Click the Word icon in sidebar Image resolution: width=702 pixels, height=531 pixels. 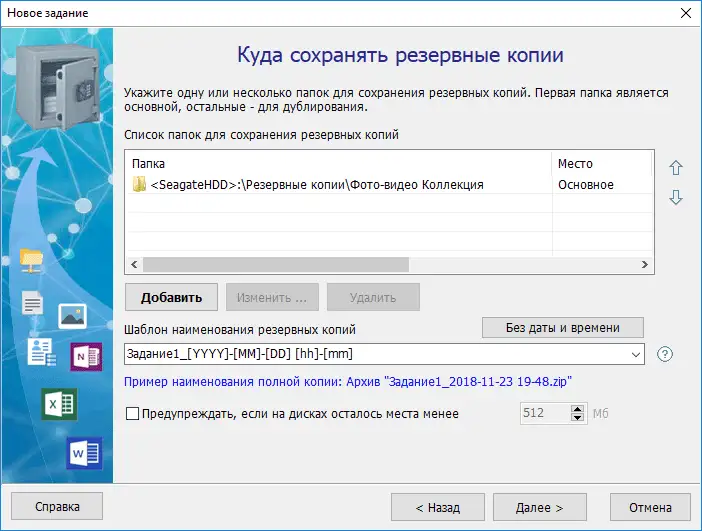pos(84,453)
